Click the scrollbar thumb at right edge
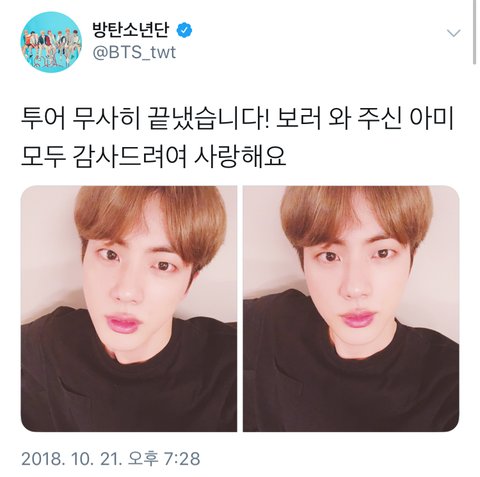 (x=475, y=32)
